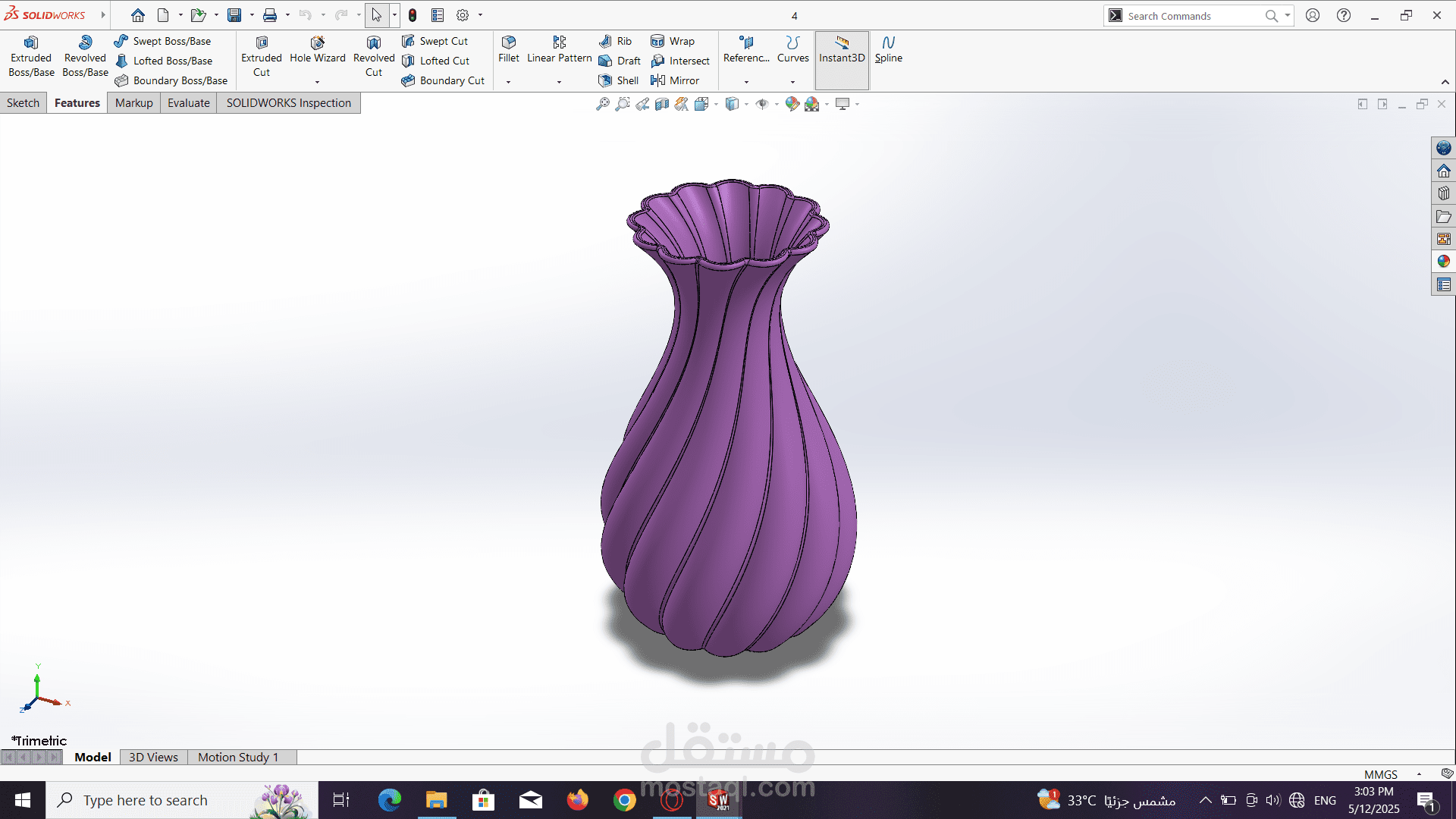
Task: Use the Mirror feature
Action: [x=675, y=80]
